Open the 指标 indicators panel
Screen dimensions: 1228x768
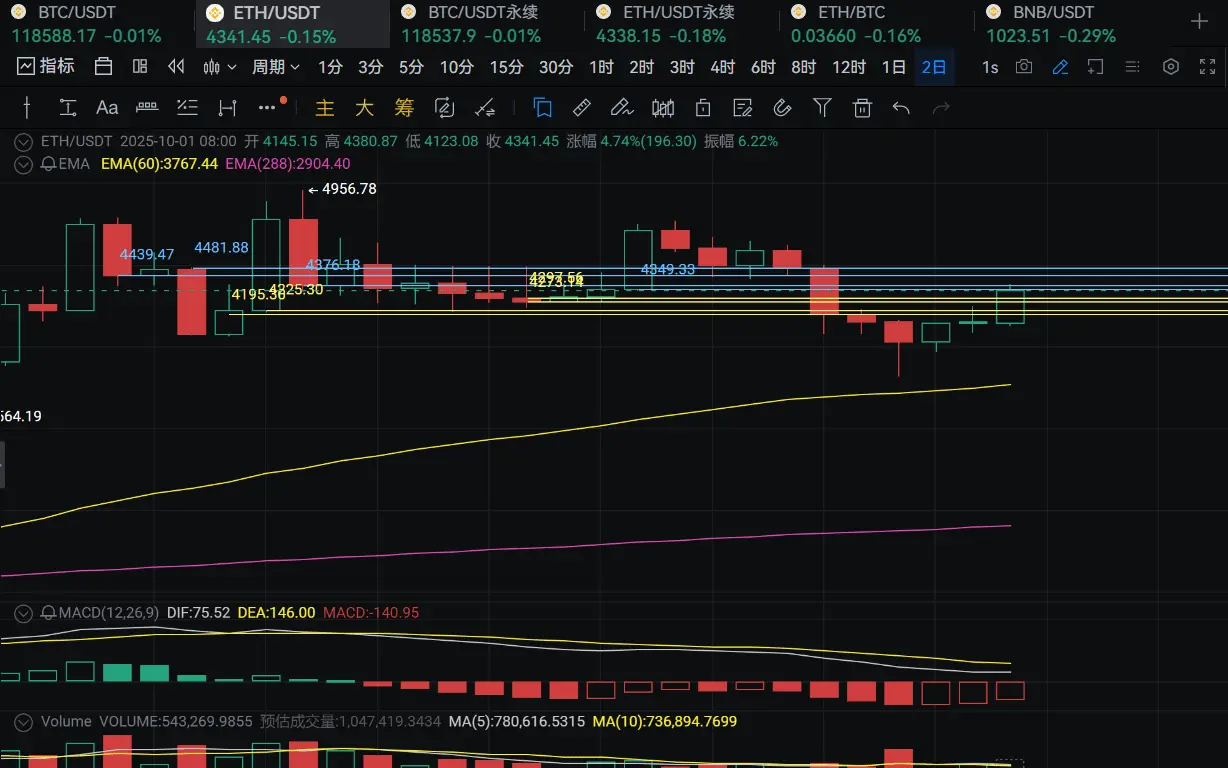pos(46,67)
